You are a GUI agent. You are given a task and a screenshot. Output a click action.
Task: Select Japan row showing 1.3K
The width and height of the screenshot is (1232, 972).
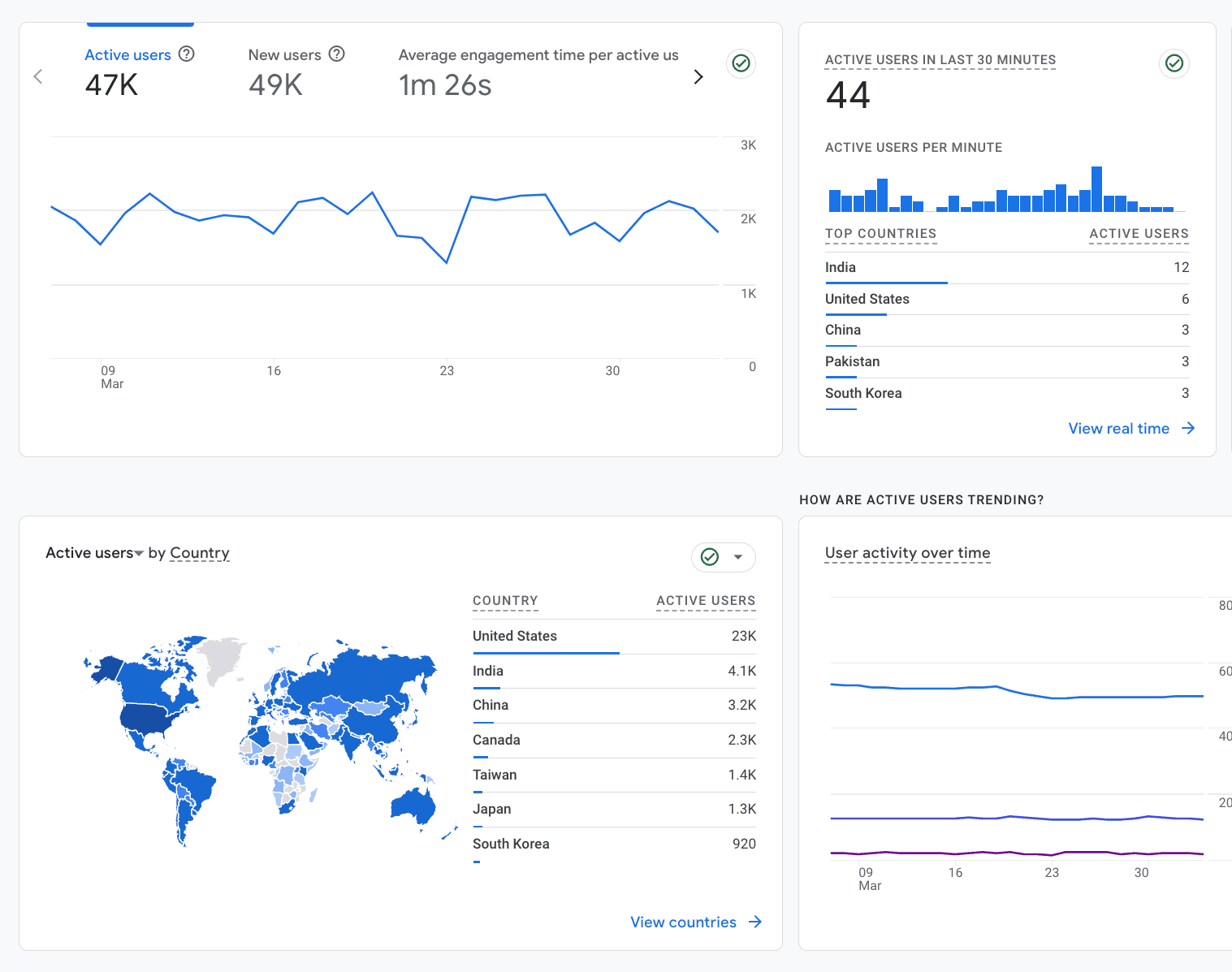[x=614, y=810]
